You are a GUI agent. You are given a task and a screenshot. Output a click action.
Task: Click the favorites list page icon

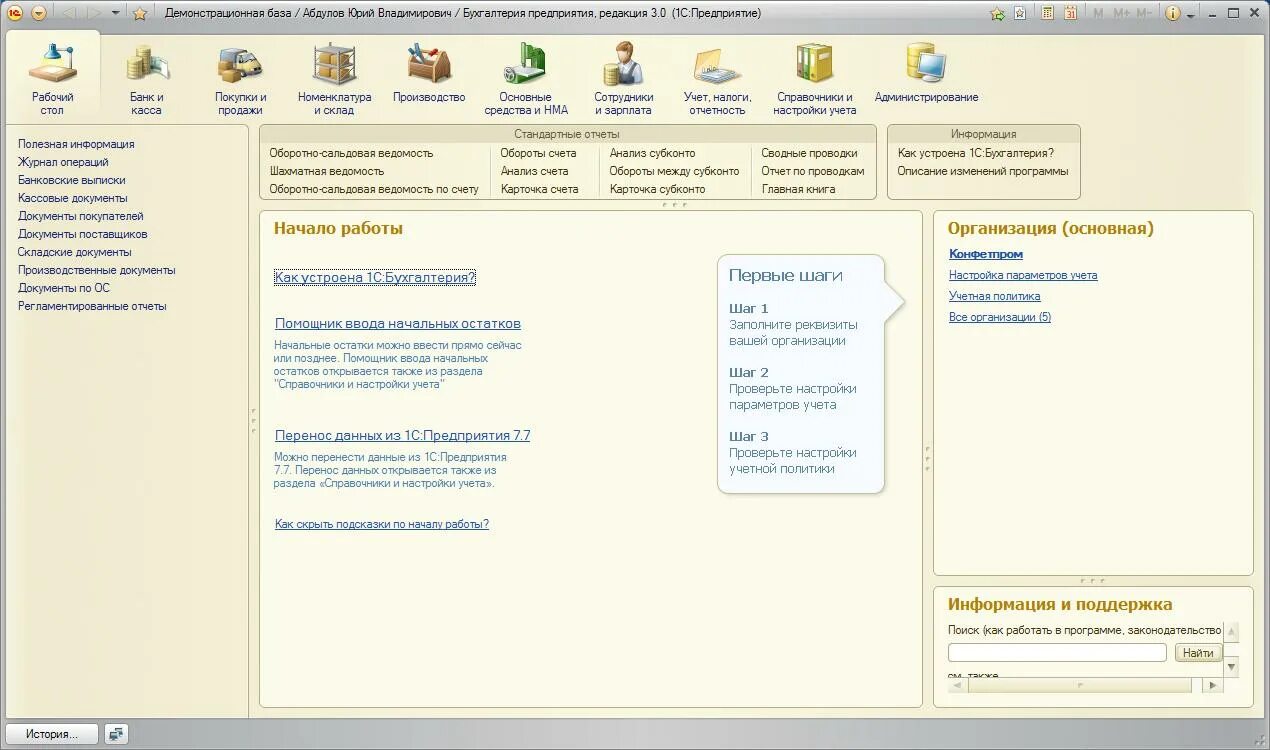(1020, 13)
